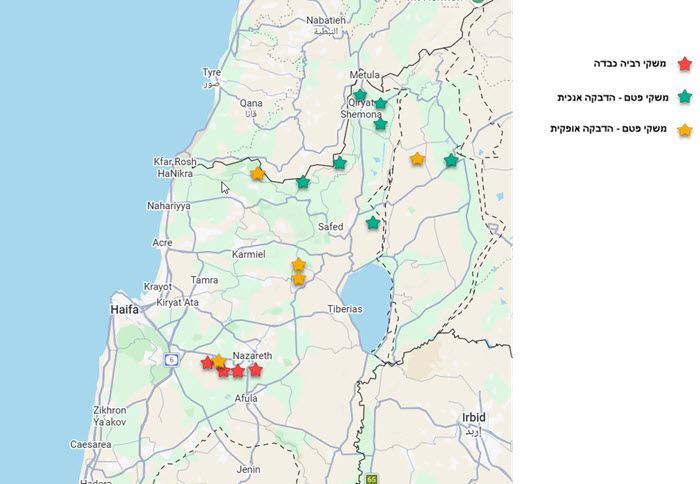Click the Haifa city label
The width and height of the screenshot is (700, 484).
click(x=125, y=309)
